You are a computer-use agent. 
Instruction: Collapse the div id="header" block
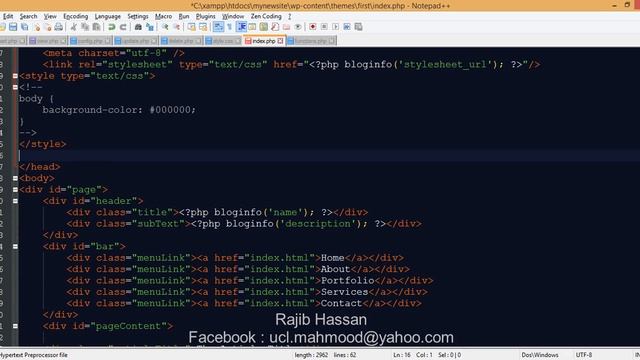pyautogui.click(x=15, y=201)
